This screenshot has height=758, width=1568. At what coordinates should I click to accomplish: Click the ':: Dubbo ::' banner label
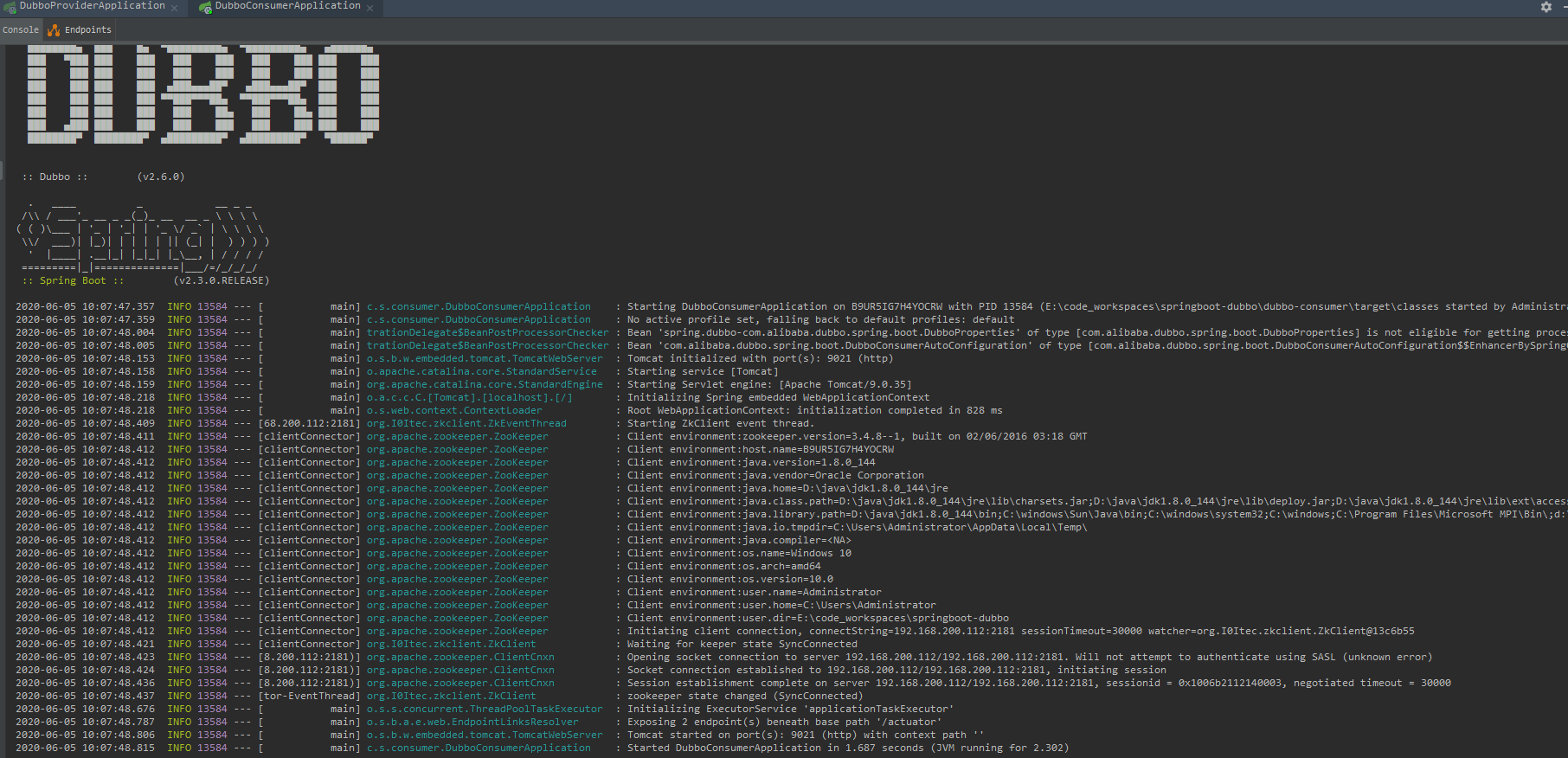pyautogui.click(x=55, y=177)
